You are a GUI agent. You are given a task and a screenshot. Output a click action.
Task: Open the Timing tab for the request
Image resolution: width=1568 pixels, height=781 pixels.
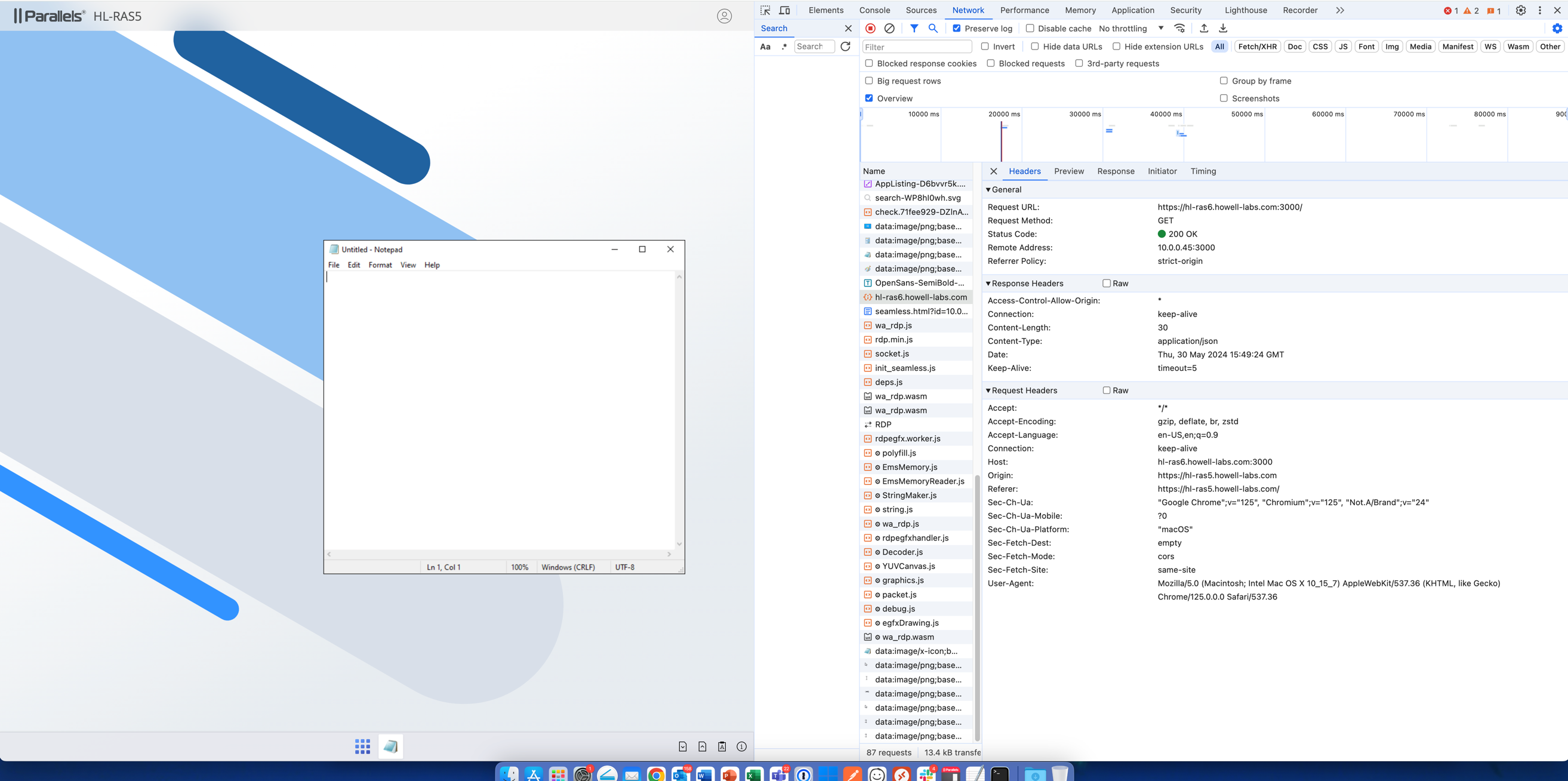point(1203,171)
